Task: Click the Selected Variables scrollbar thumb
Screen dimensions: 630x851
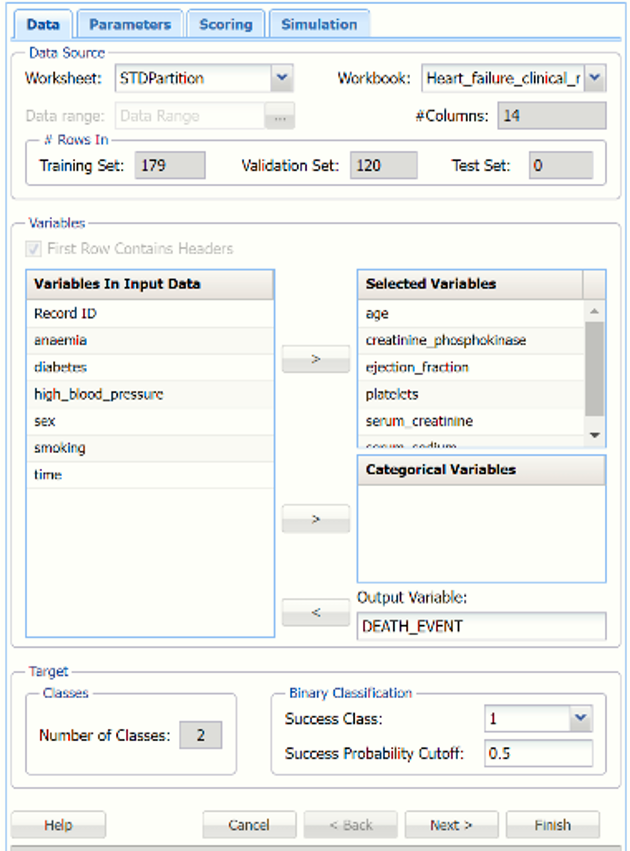Action: coord(594,370)
